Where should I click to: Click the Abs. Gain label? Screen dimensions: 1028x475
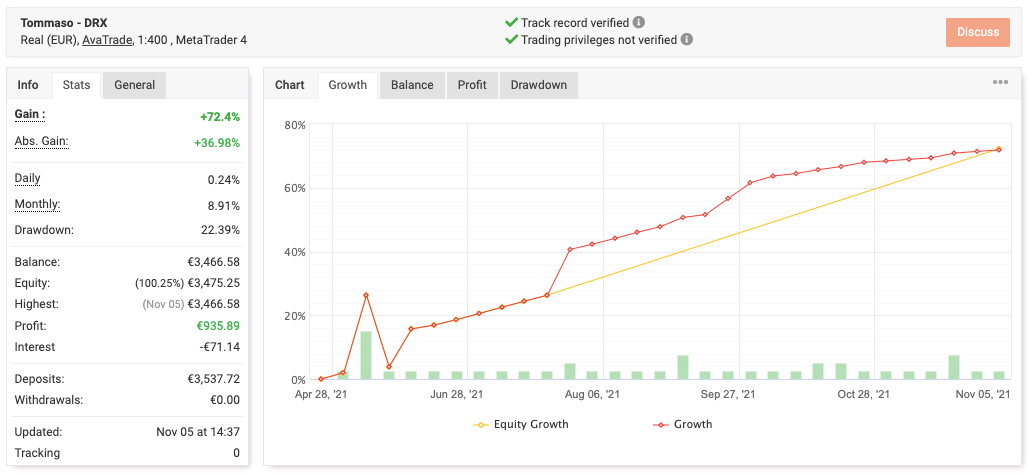41,142
